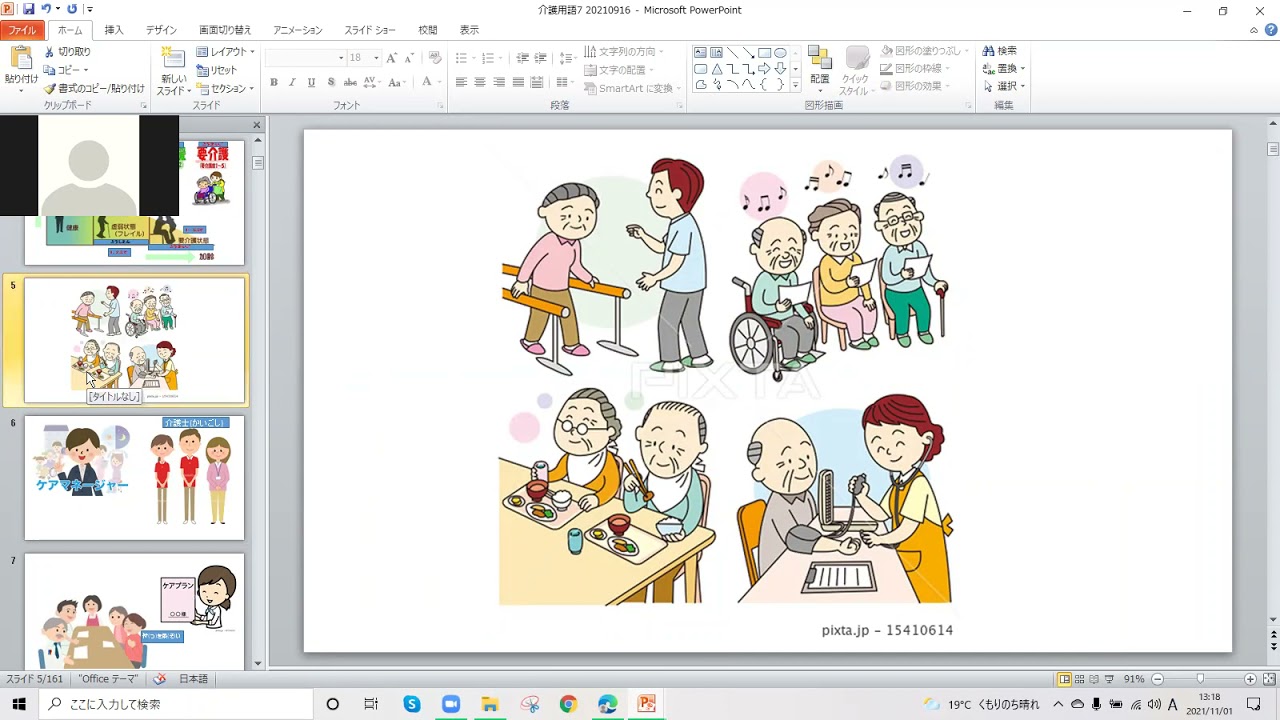The image size is (1280, 720).
Task: Click the Paste (貼り付け) clipboard icon
Action: (x=21, y=59)
